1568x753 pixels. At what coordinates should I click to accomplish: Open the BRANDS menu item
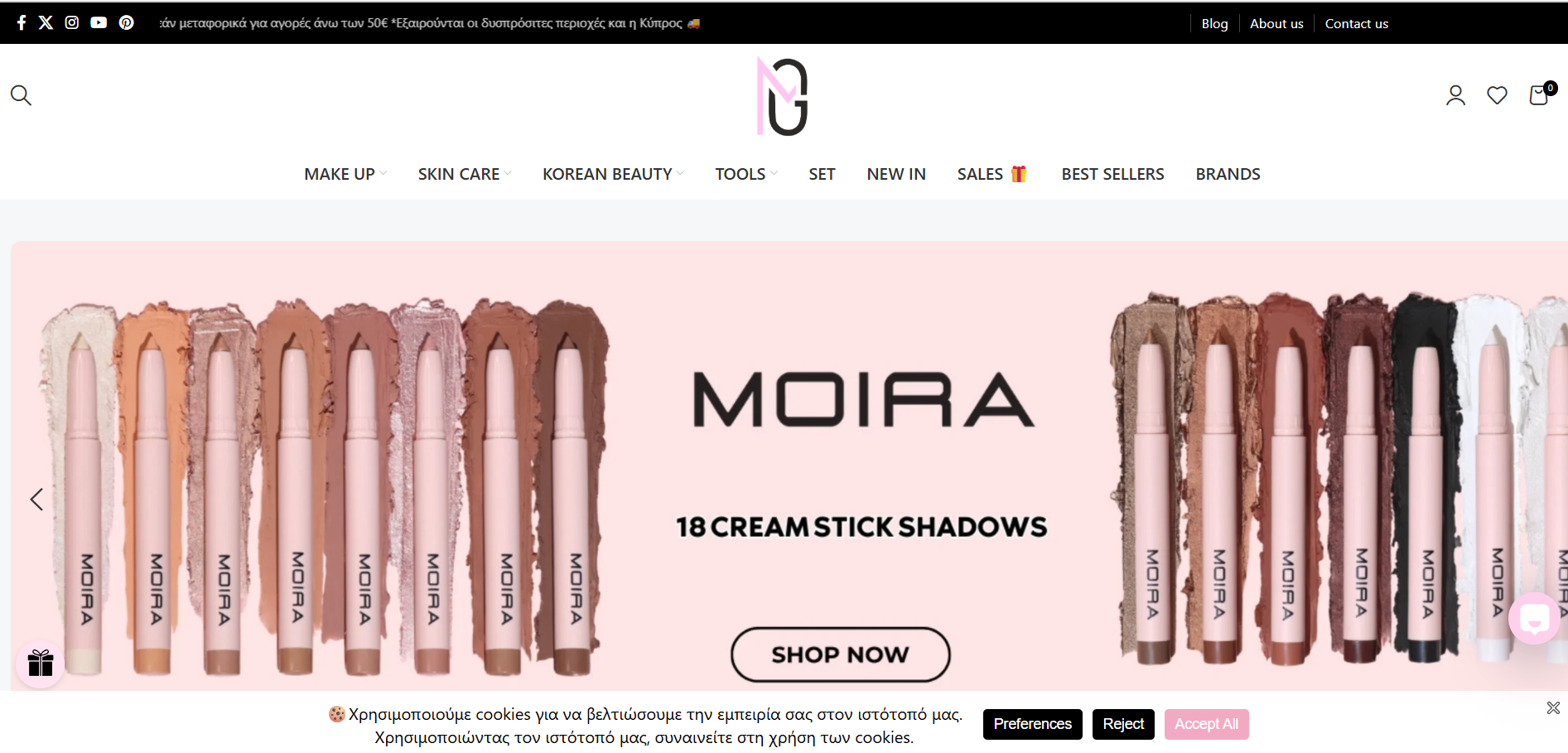(1228, 174)
